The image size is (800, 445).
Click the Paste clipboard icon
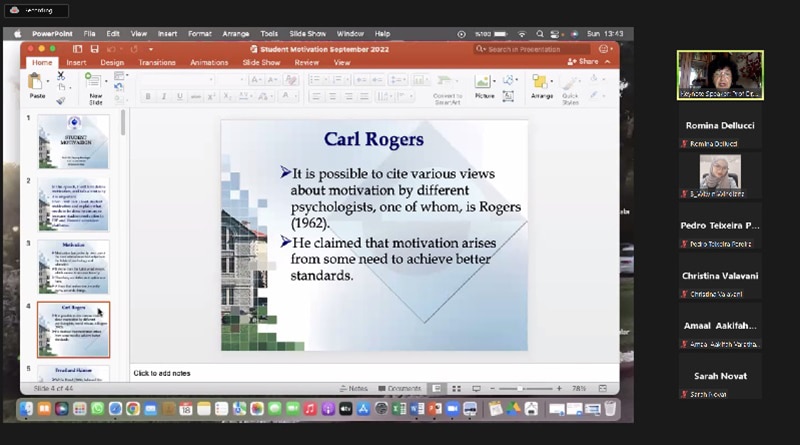pos(37,83)
